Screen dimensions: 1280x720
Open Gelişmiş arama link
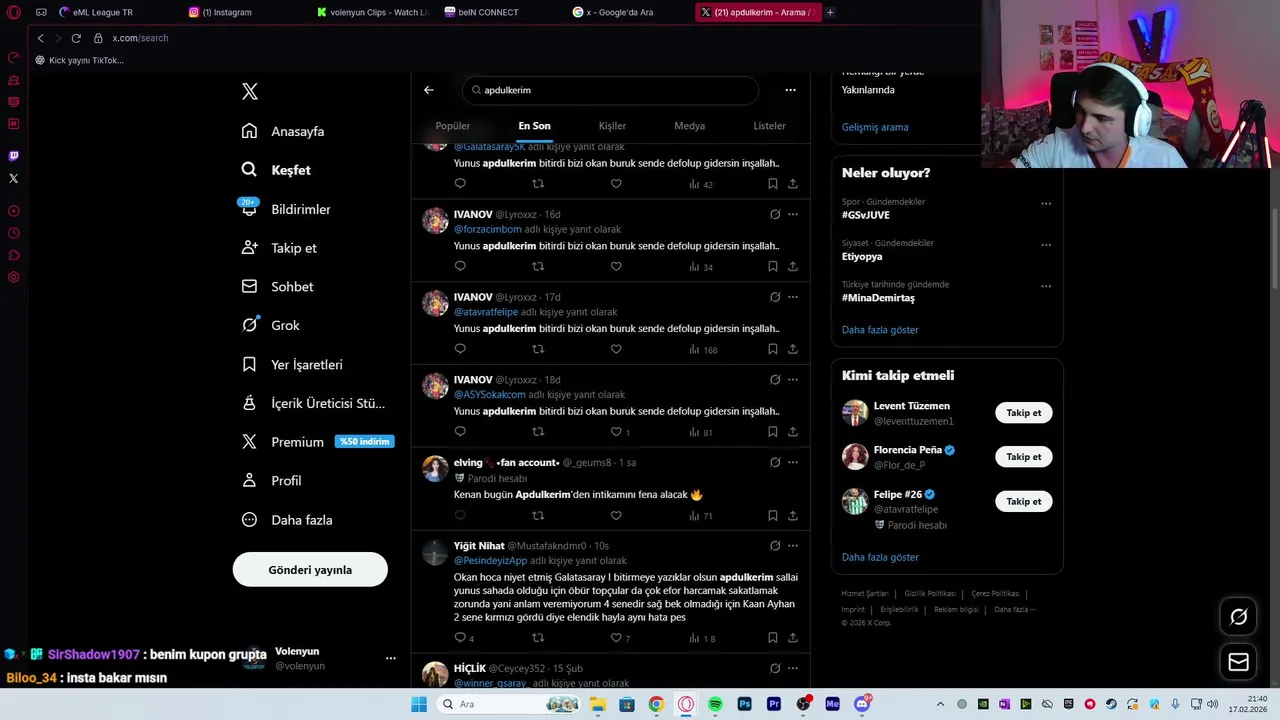(x=875, y=127)
